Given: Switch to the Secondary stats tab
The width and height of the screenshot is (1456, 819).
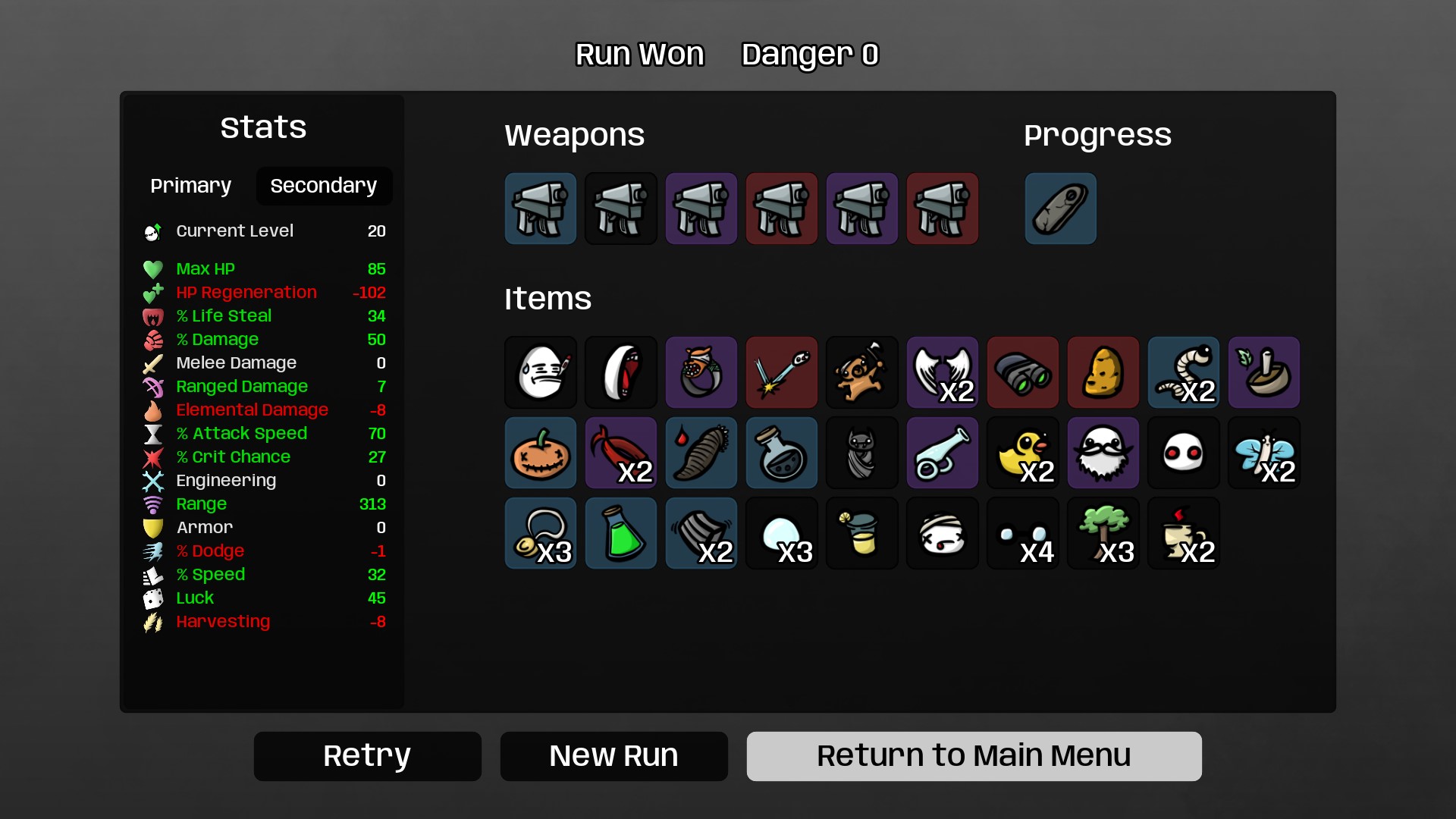Looking at the screenshot, I should coord(324,186).
